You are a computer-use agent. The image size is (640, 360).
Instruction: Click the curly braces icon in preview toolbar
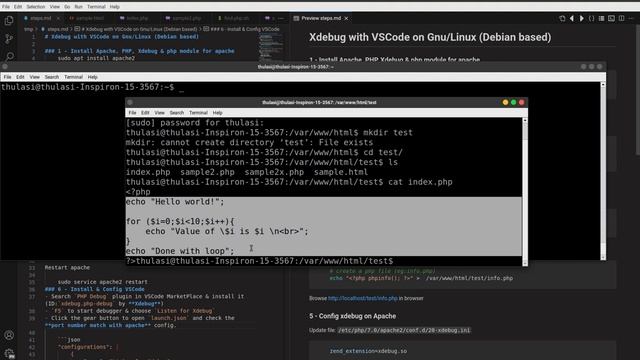click(591, 18)
